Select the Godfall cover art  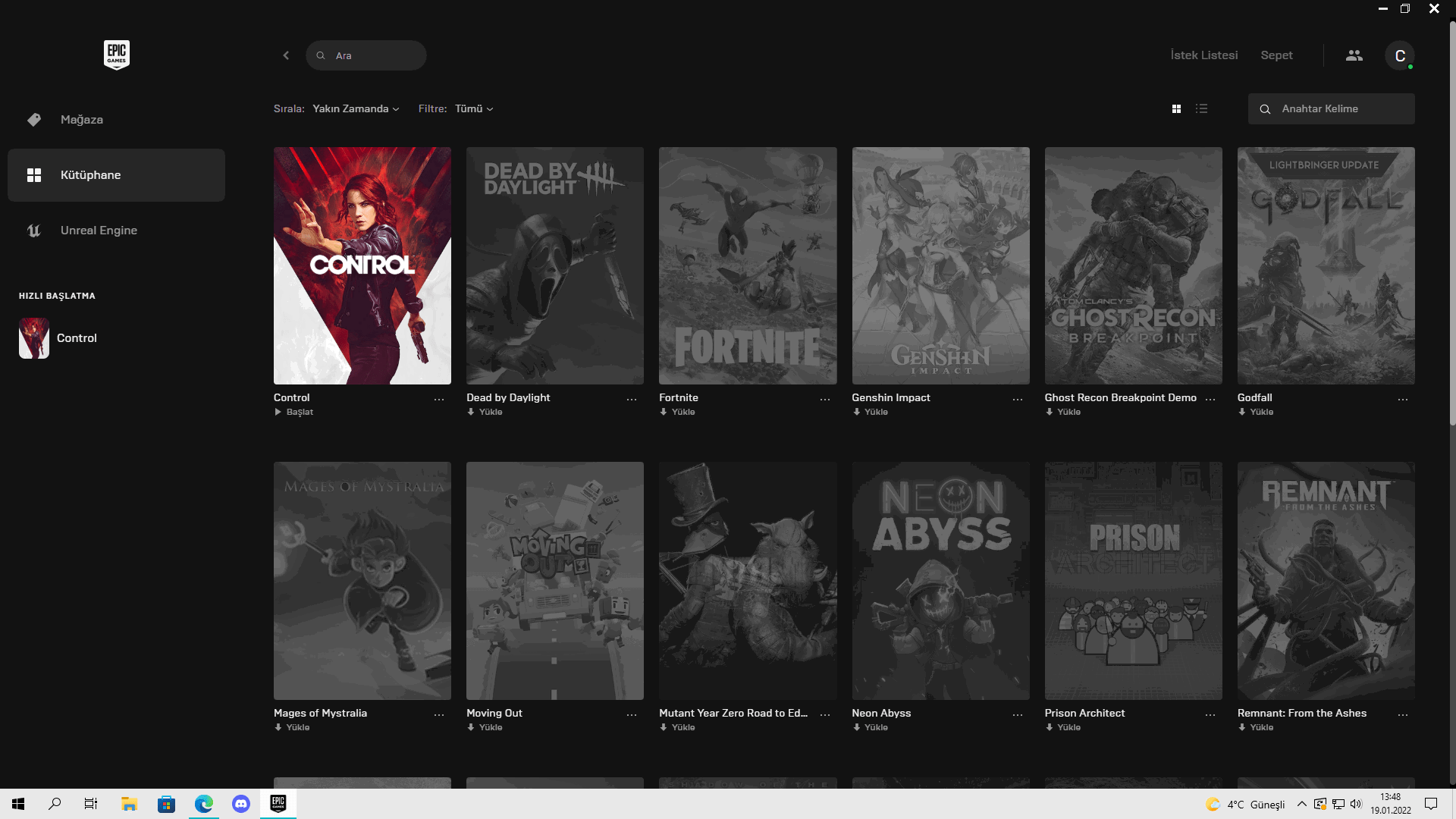pyautogui.click(x=1326, y=266)
